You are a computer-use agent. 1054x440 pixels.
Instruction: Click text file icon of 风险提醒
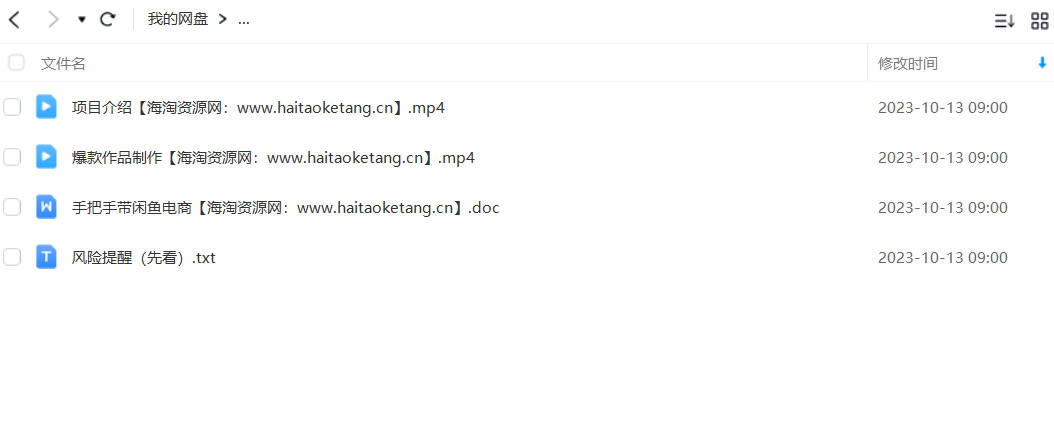[46, 257]
